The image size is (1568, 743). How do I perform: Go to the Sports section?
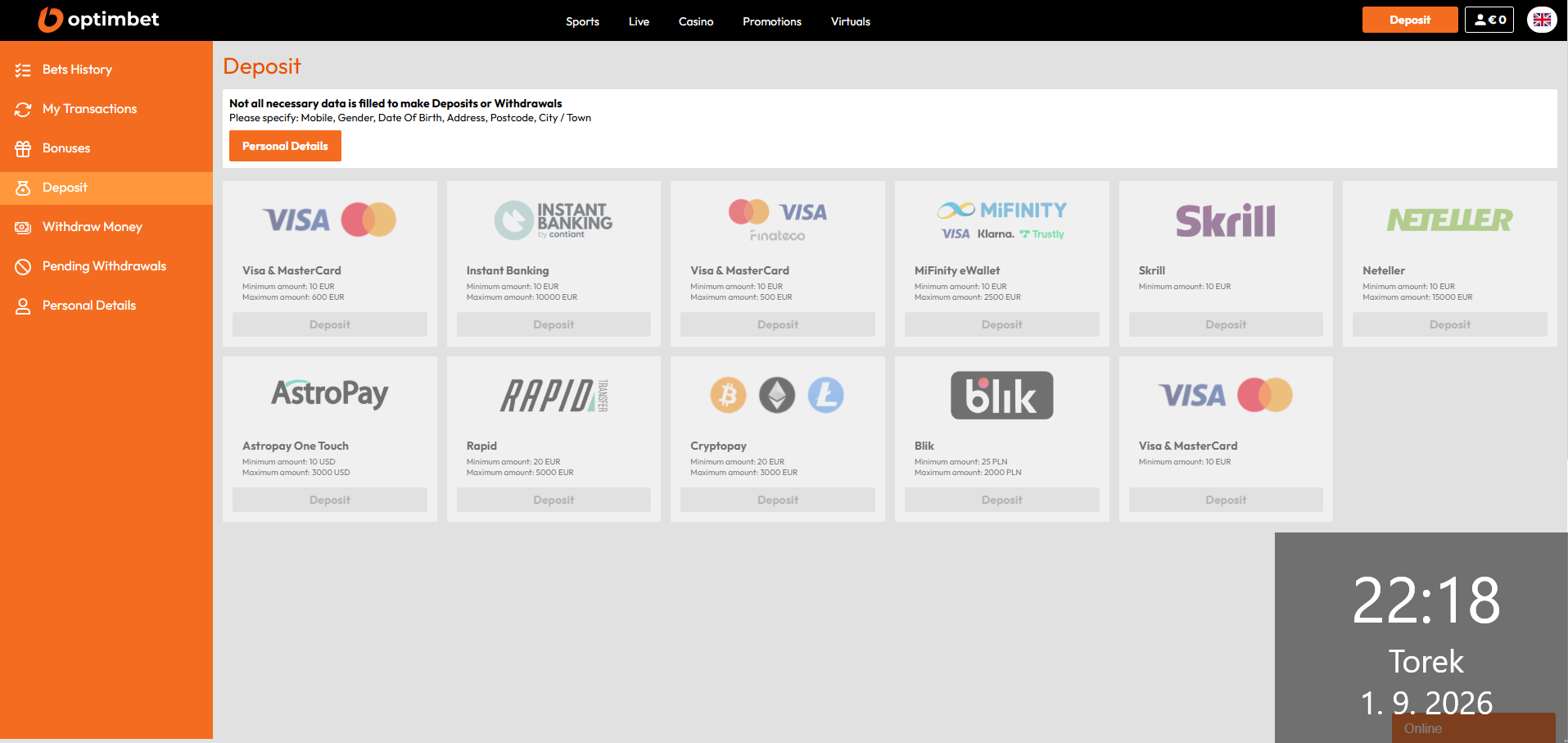pos(582,21)
